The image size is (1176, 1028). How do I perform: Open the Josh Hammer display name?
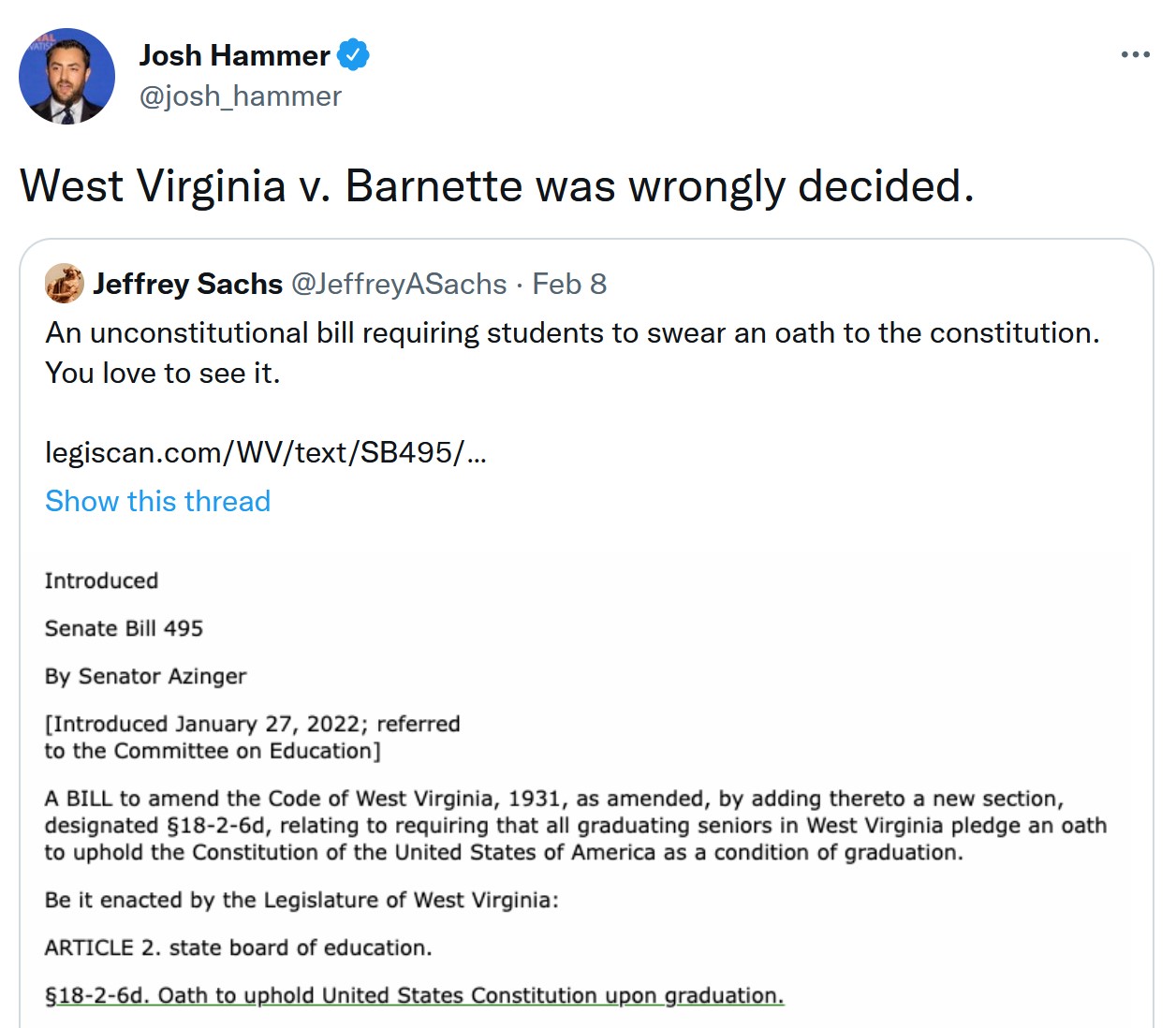tap(234, 55)
